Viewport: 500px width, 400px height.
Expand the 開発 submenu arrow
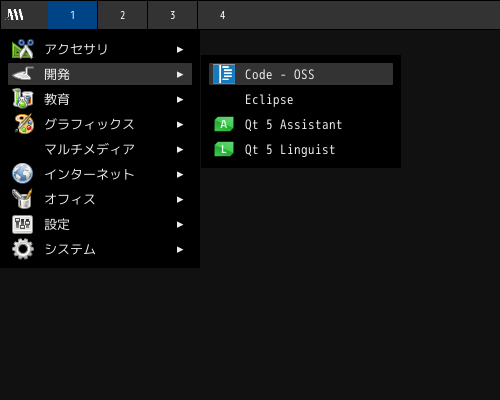(180, 75)
